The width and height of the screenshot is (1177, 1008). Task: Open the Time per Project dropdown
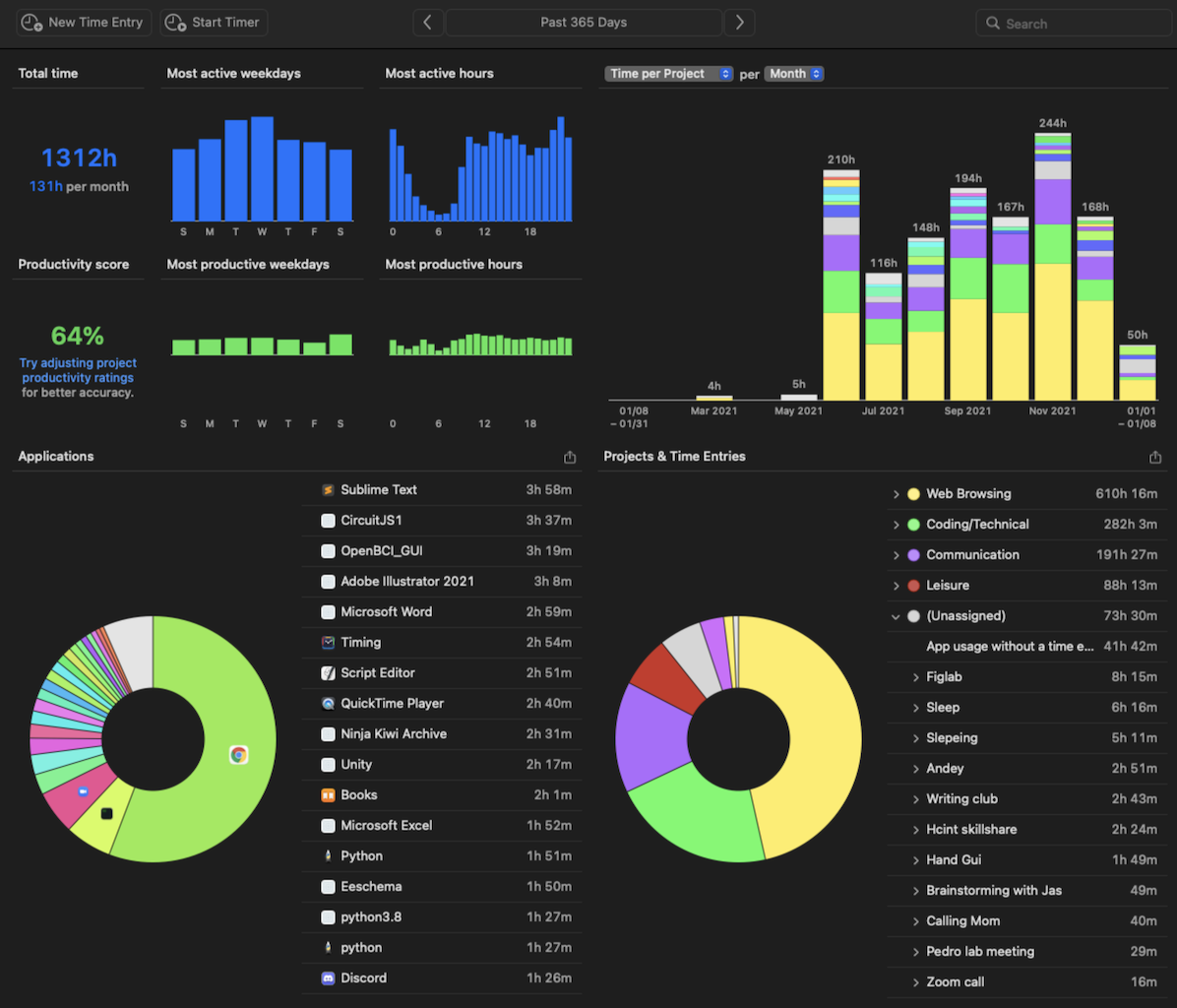tap(669, 74)
